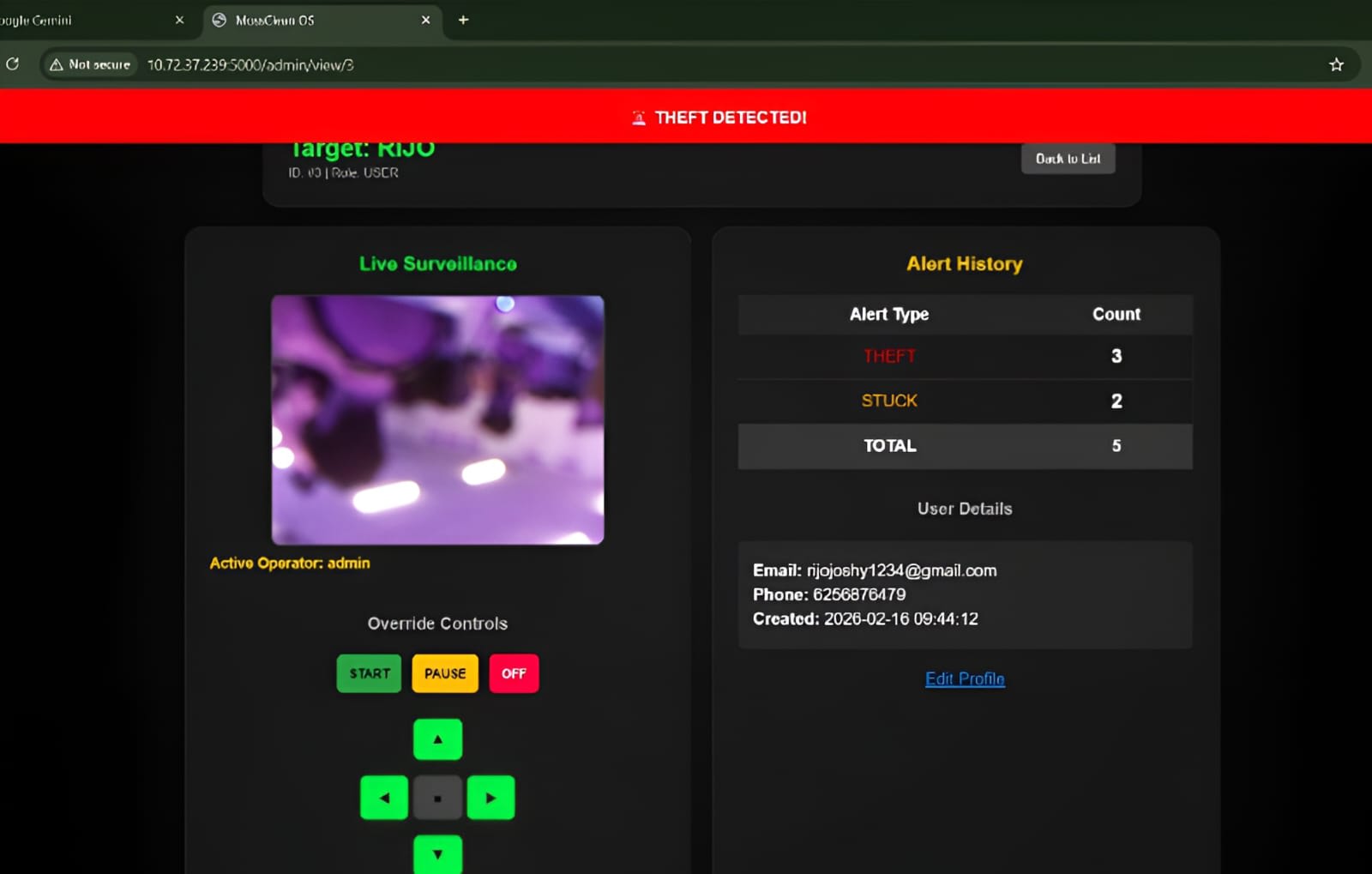Click the Not secure site info badge
1372x874 pixels.
click(90, 64)
